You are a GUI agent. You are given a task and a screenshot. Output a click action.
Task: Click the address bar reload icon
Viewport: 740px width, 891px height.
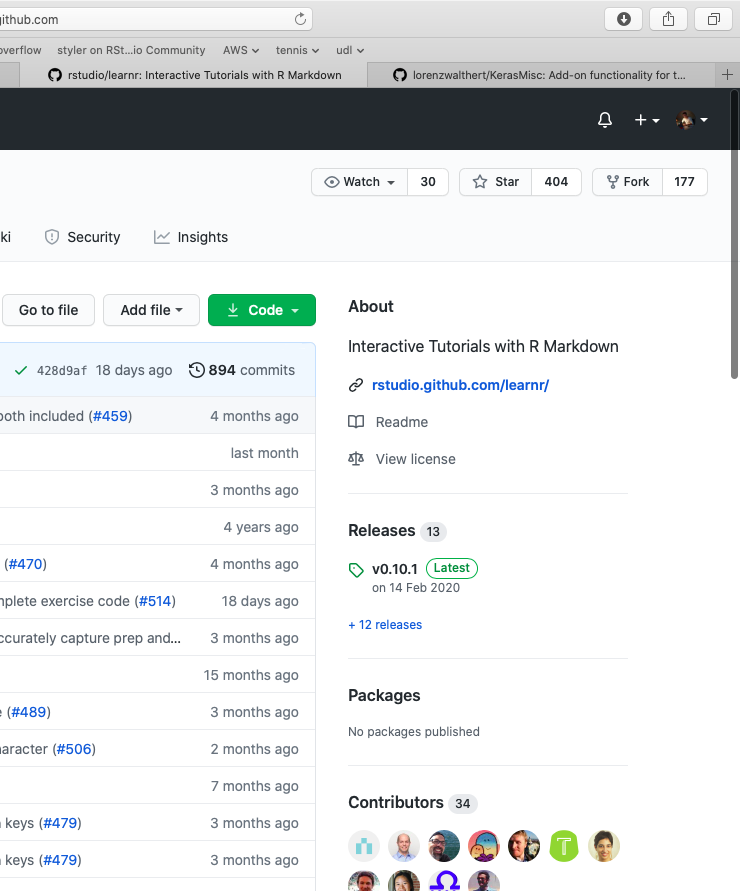tap(298, 18)
